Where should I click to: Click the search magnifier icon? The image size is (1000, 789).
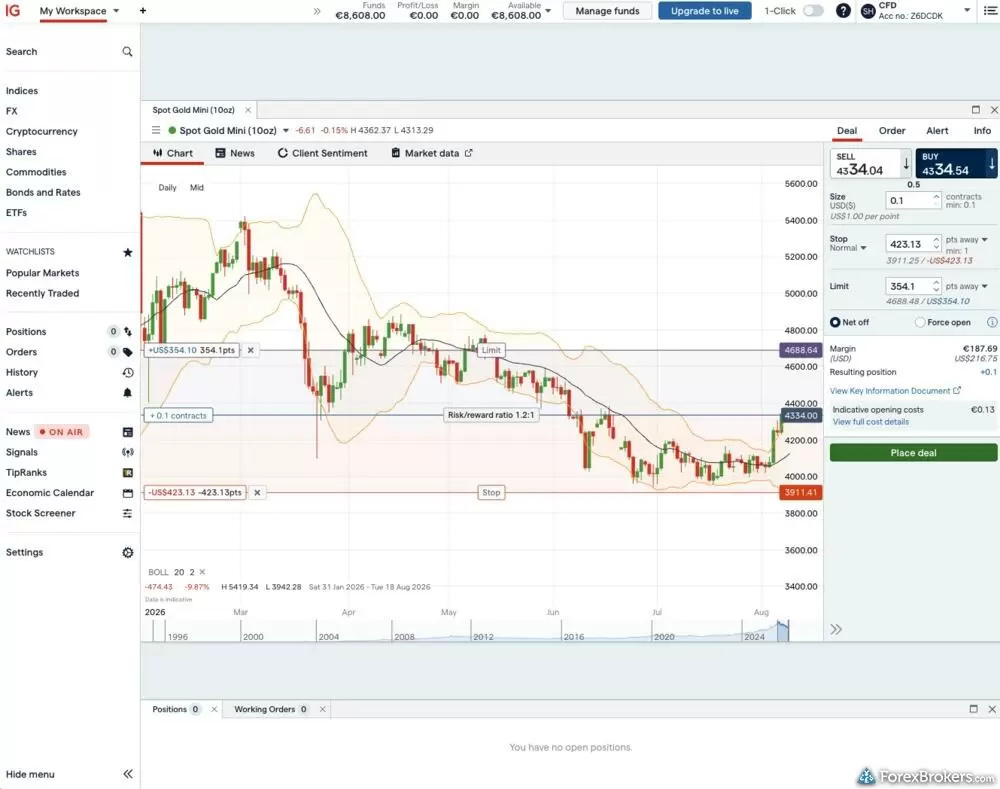(128, 52)
